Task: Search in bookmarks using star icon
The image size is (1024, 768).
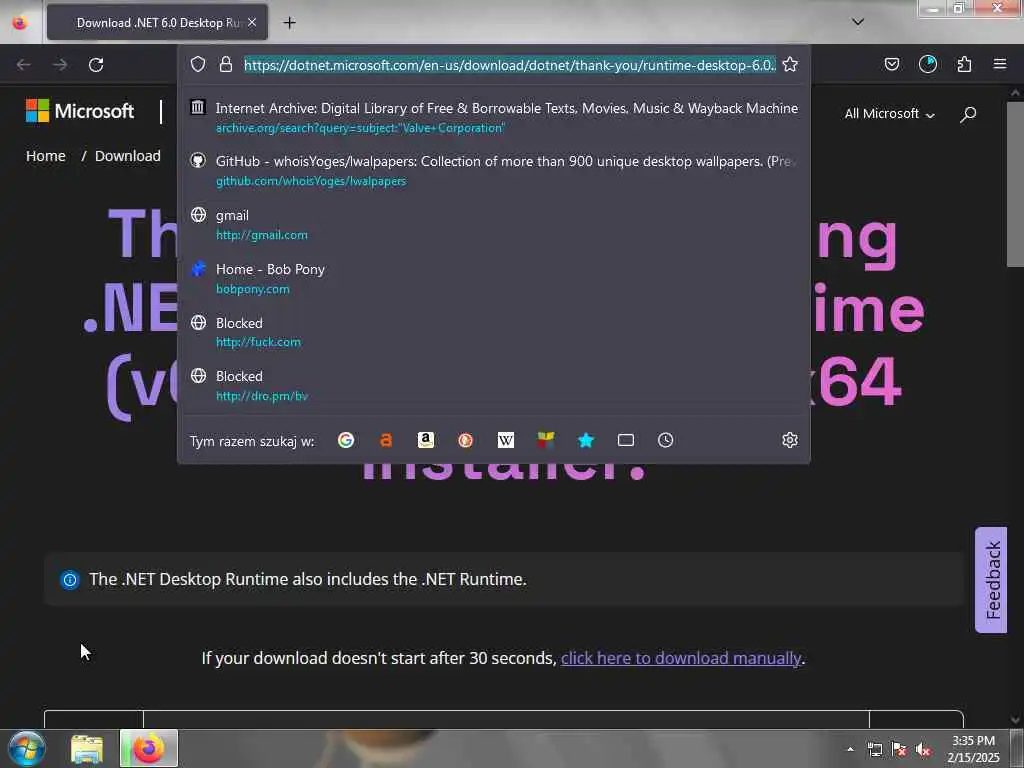Action: pos(586,440)
